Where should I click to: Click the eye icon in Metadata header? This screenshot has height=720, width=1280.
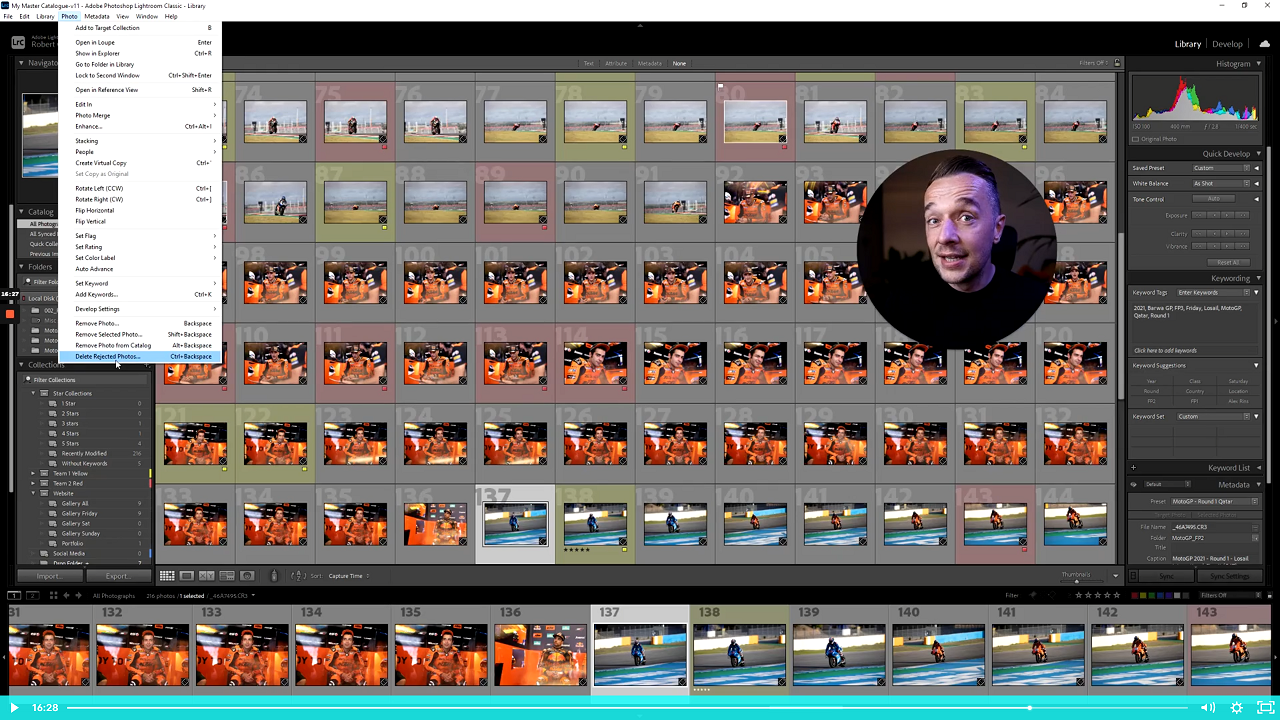click(1134, 485)
